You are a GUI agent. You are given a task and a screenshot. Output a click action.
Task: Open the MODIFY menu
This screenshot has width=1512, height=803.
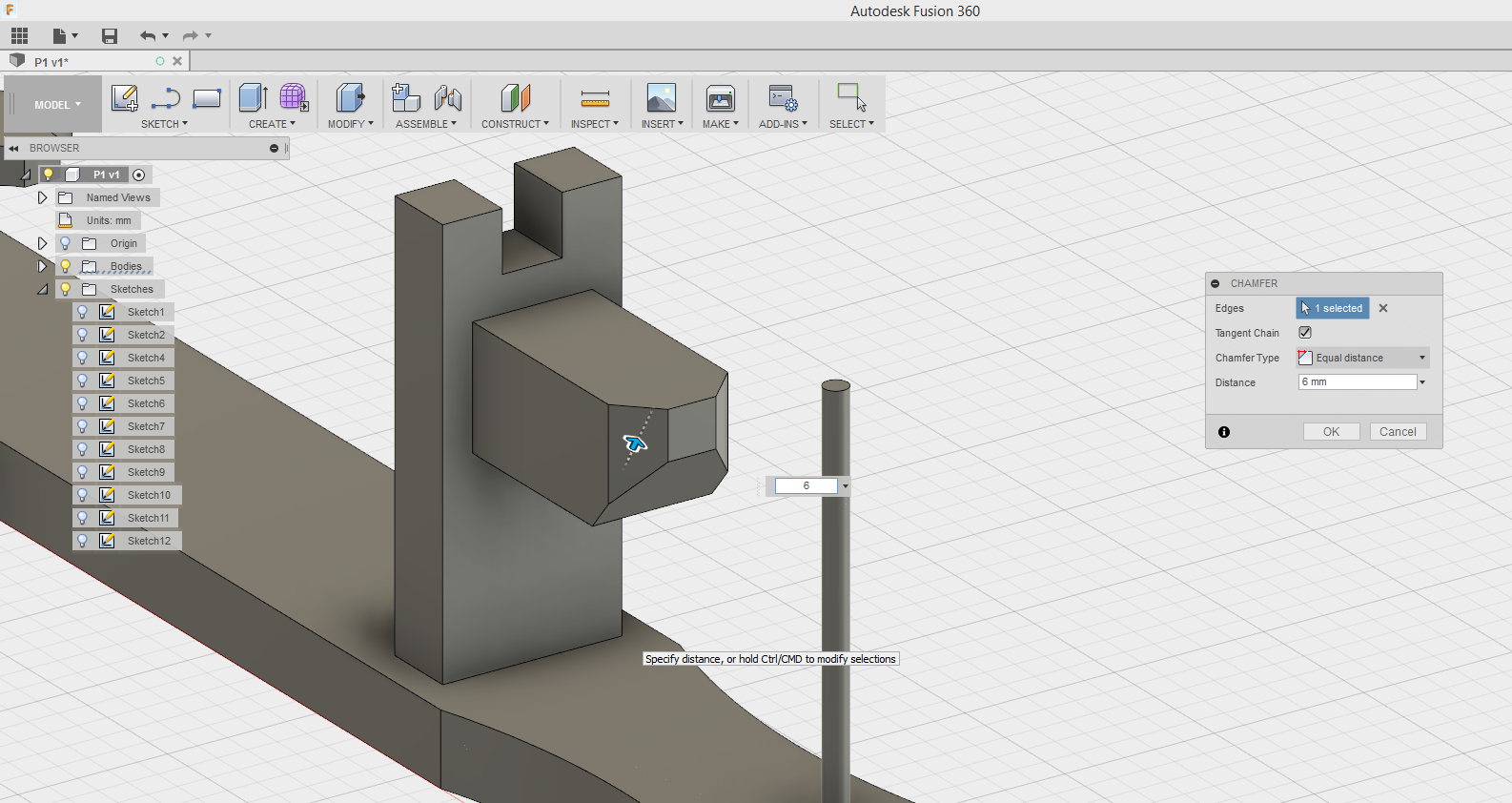pos(350,124)
